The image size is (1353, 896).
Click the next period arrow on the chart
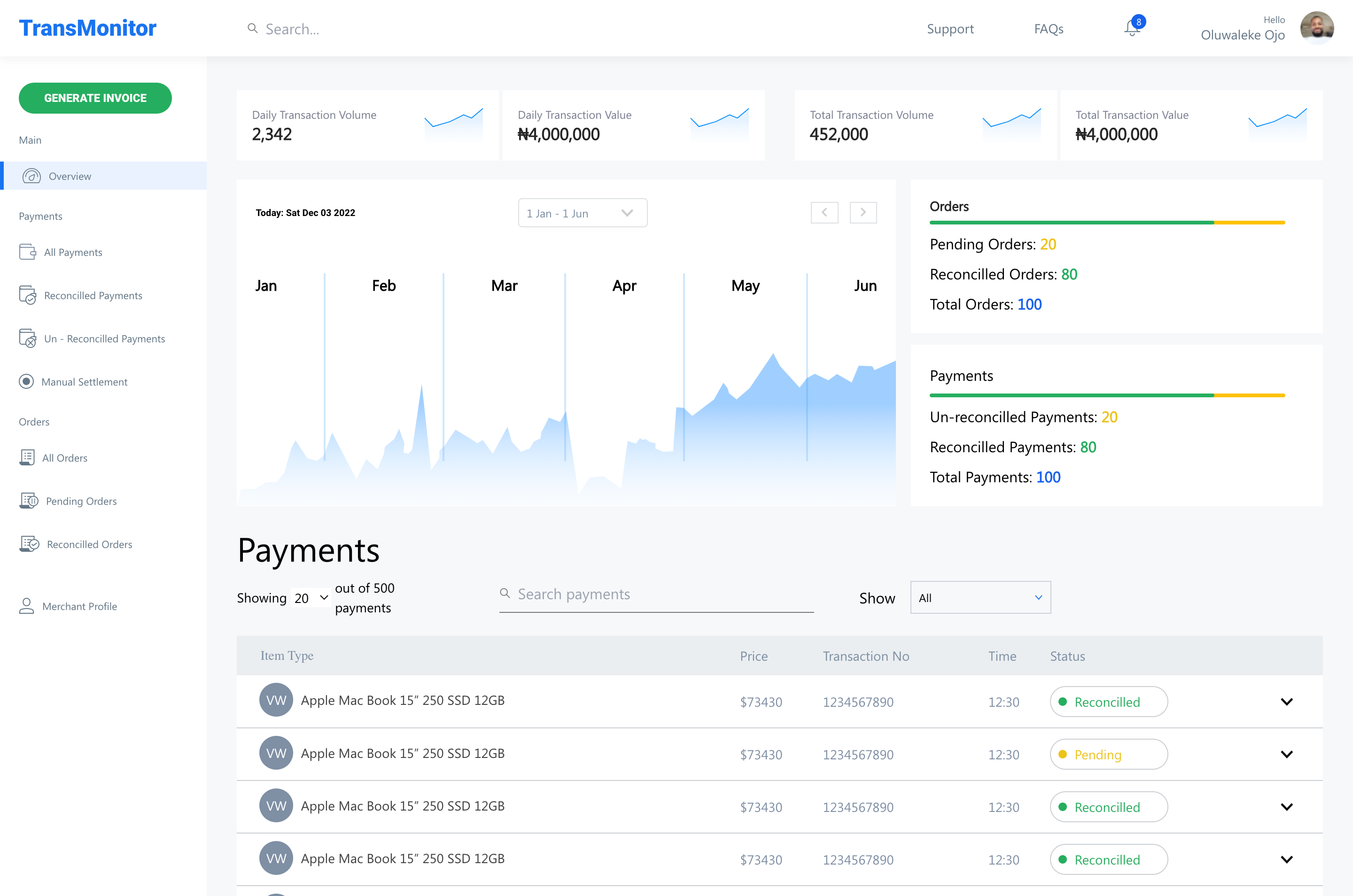click(x=863, y=212)
